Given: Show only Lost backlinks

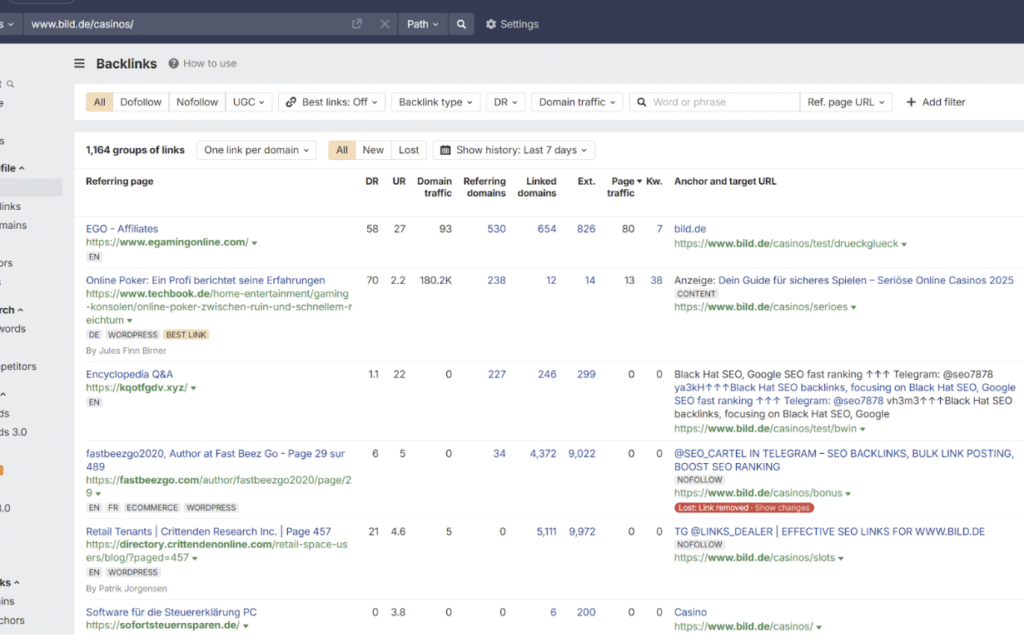Looking at the screenshot, I should pyautogui.click(x=409, y=150).
